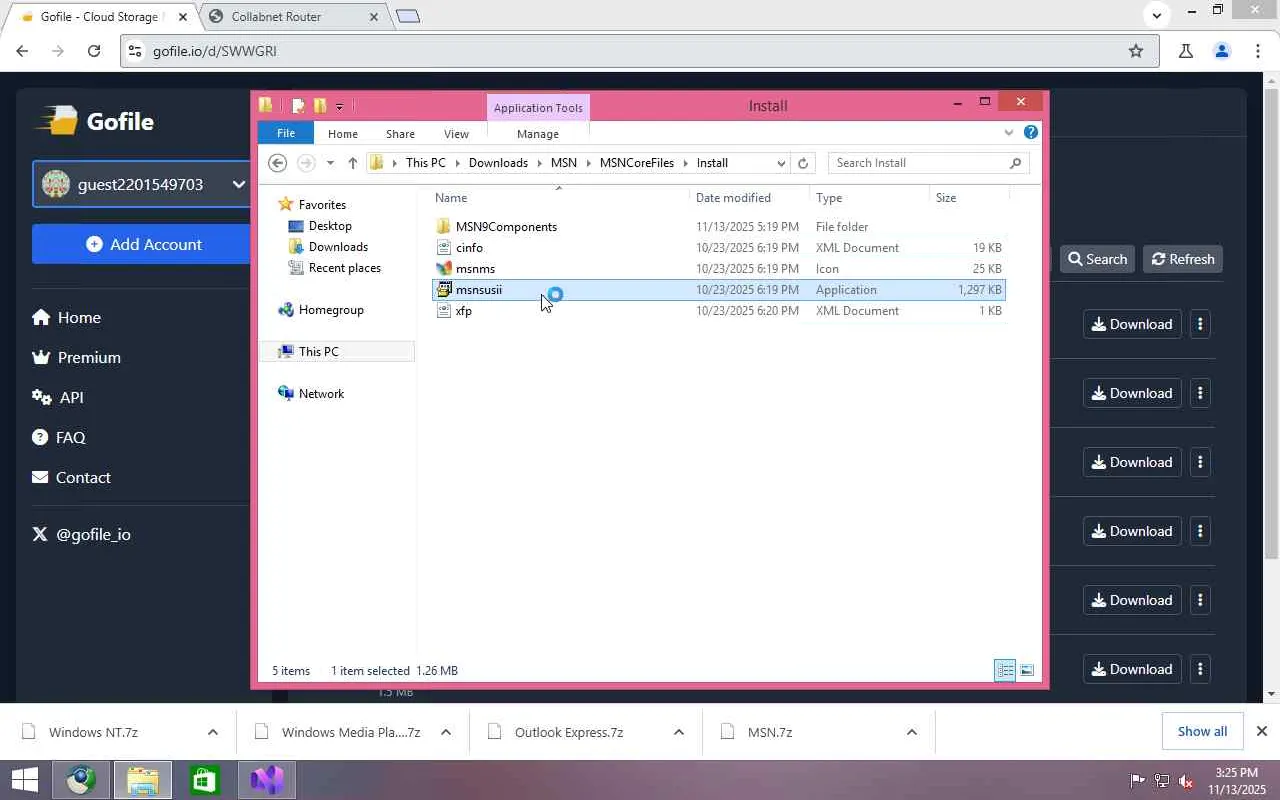Open the Explorer File menu

[x=286, y=133]
